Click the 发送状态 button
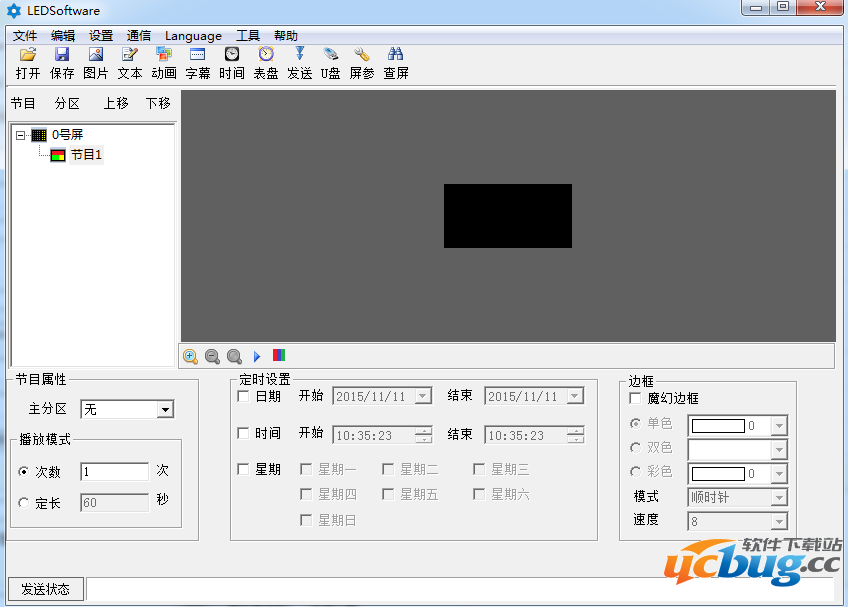The height and width of the screenshot is (607, 848). (45, 589)
